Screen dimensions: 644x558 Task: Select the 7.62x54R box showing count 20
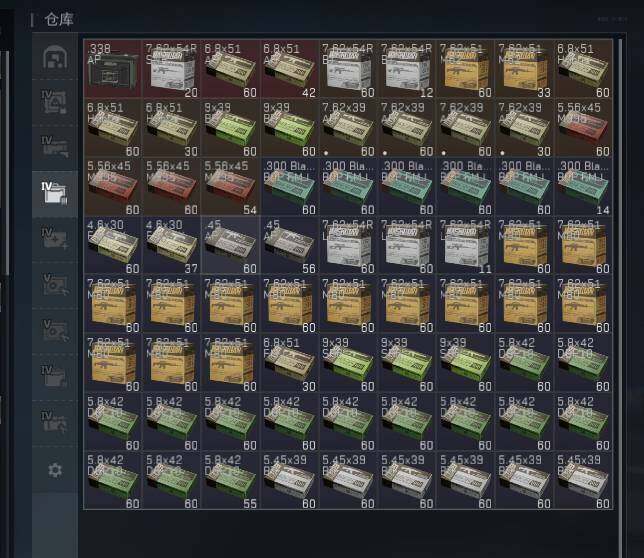[x=172, y=69]
